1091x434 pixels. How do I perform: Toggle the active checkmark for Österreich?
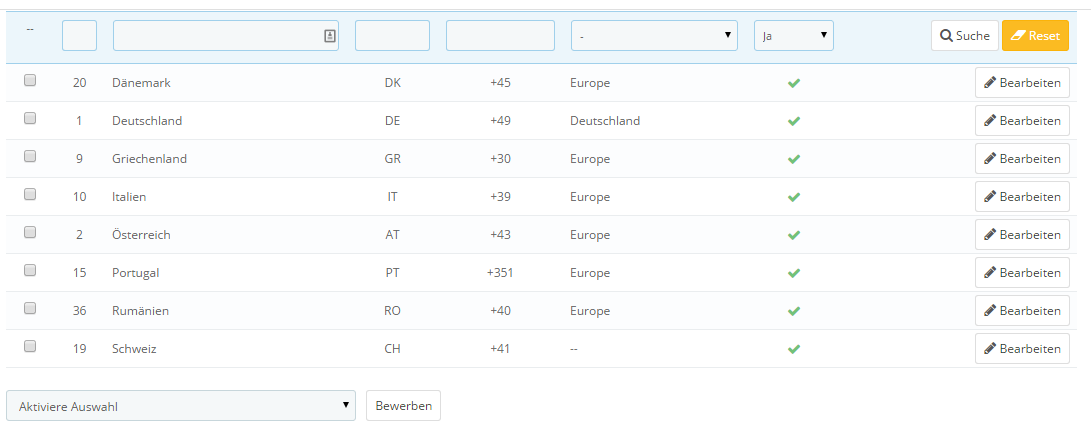794,235
